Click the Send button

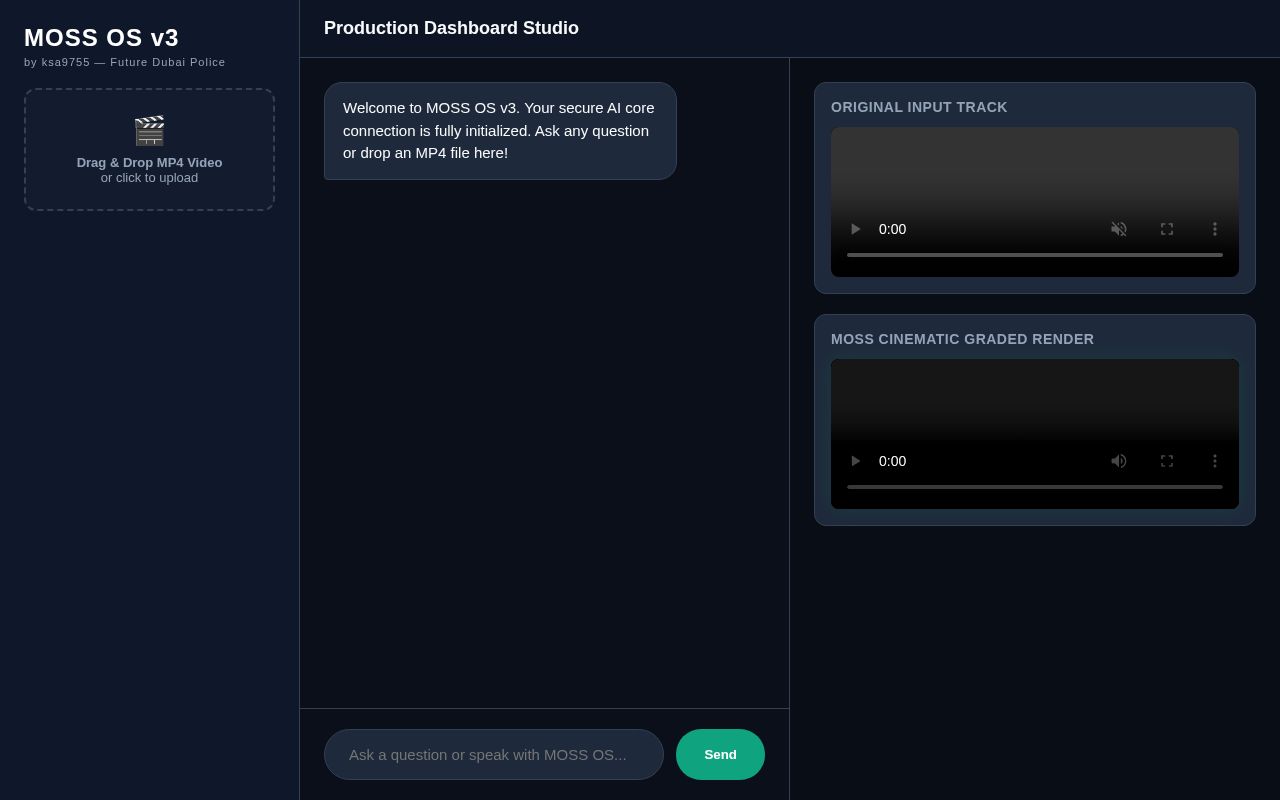tap(720, 754)
